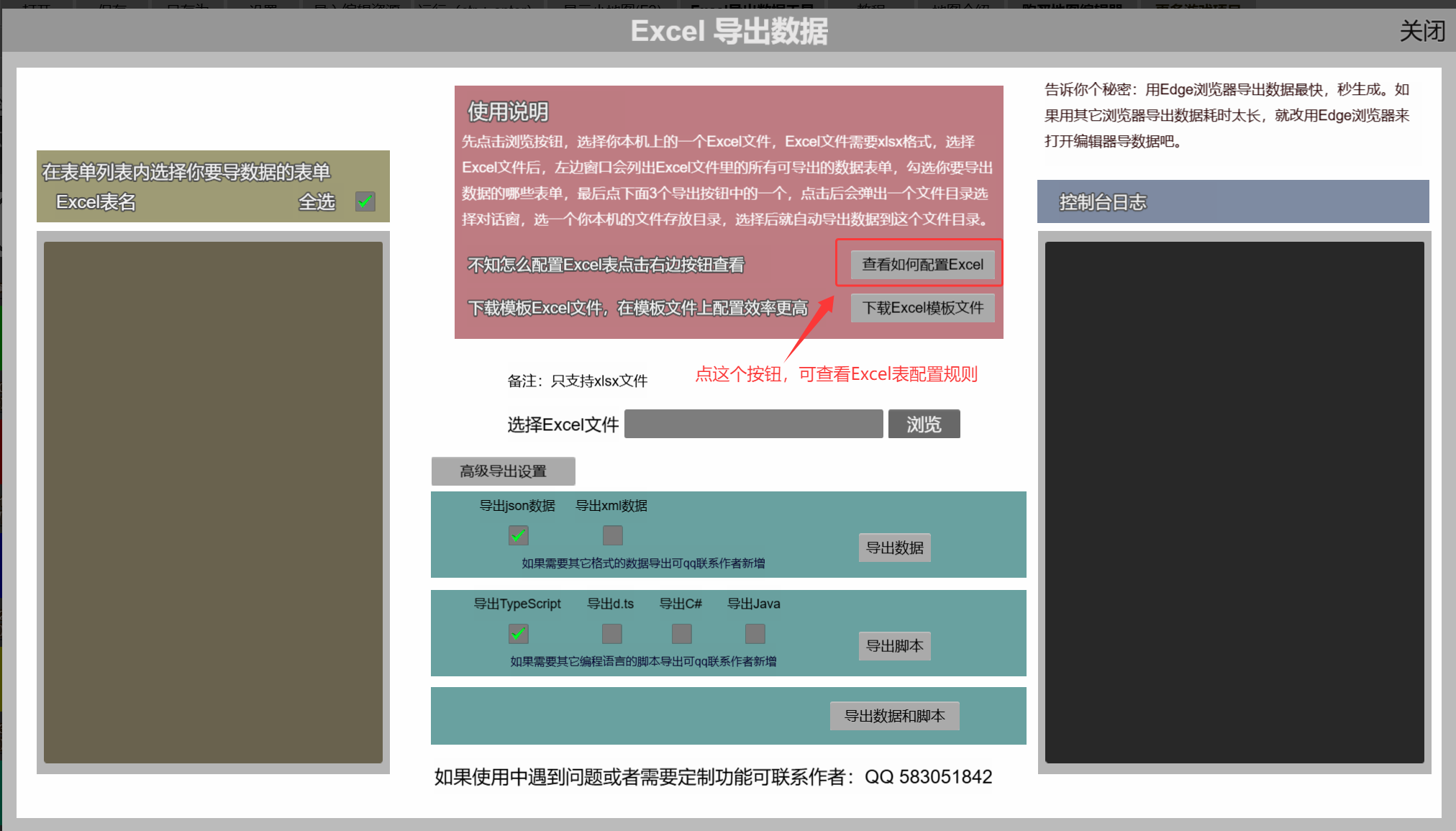Open 高级导出设置 advanced export settings
Screen dimensions: 1456x831
[x=503, y=471]
